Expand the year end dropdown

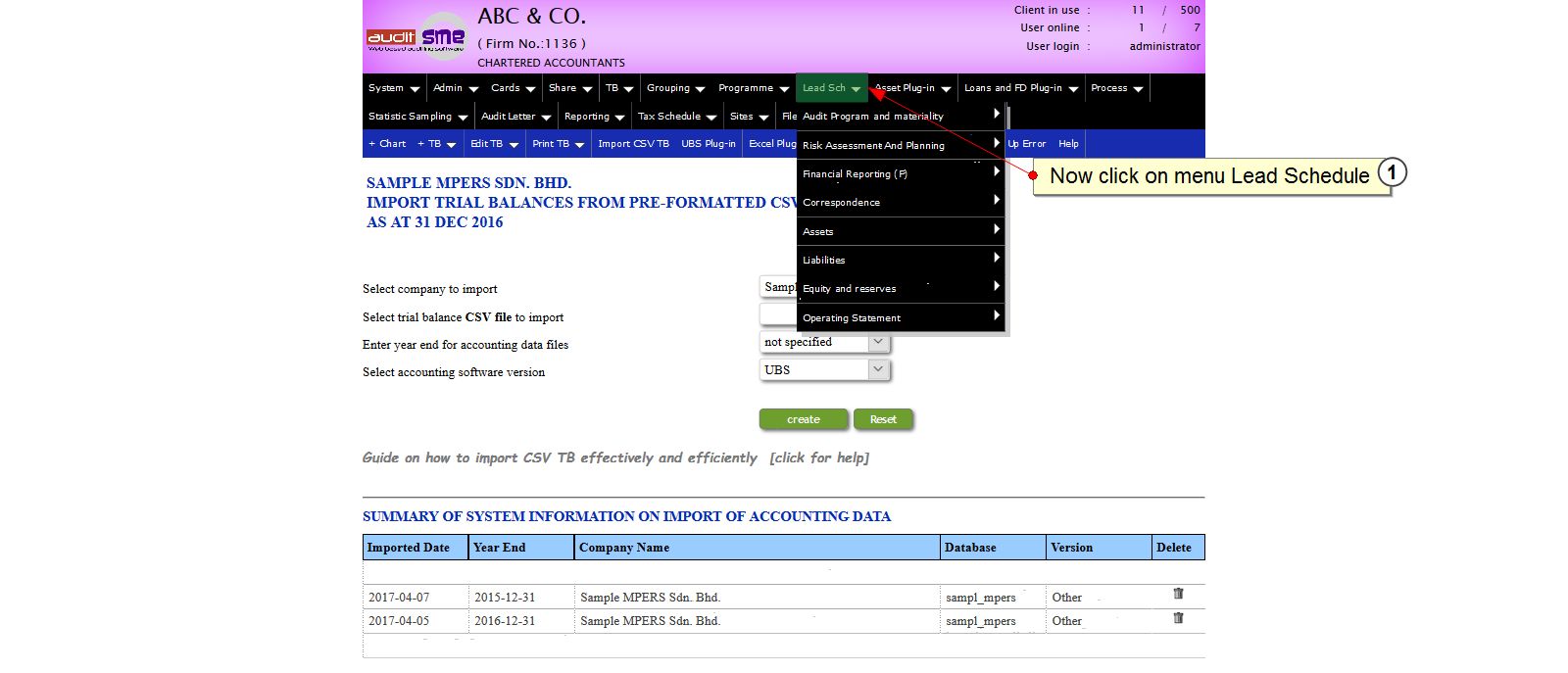click(x=878, y=342)
